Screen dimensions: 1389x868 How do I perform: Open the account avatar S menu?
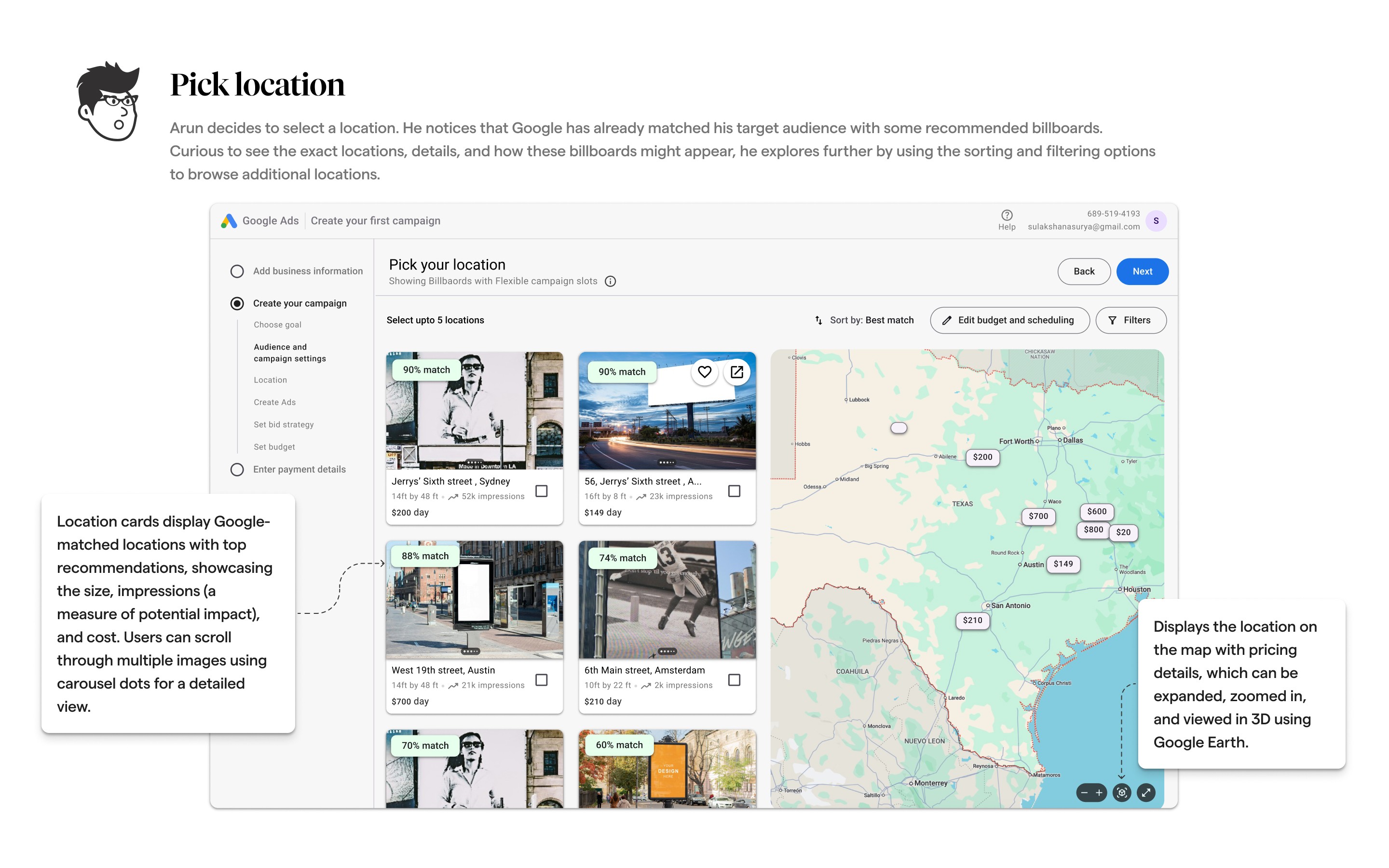click(x=1156, y=221)
